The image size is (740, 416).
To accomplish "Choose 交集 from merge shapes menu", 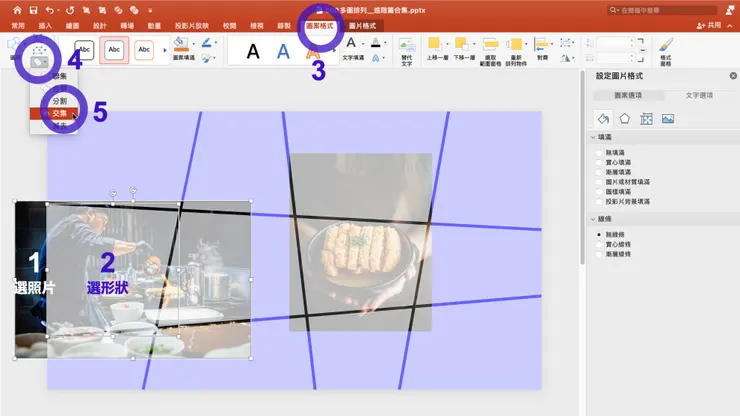I will pos(54,113).
